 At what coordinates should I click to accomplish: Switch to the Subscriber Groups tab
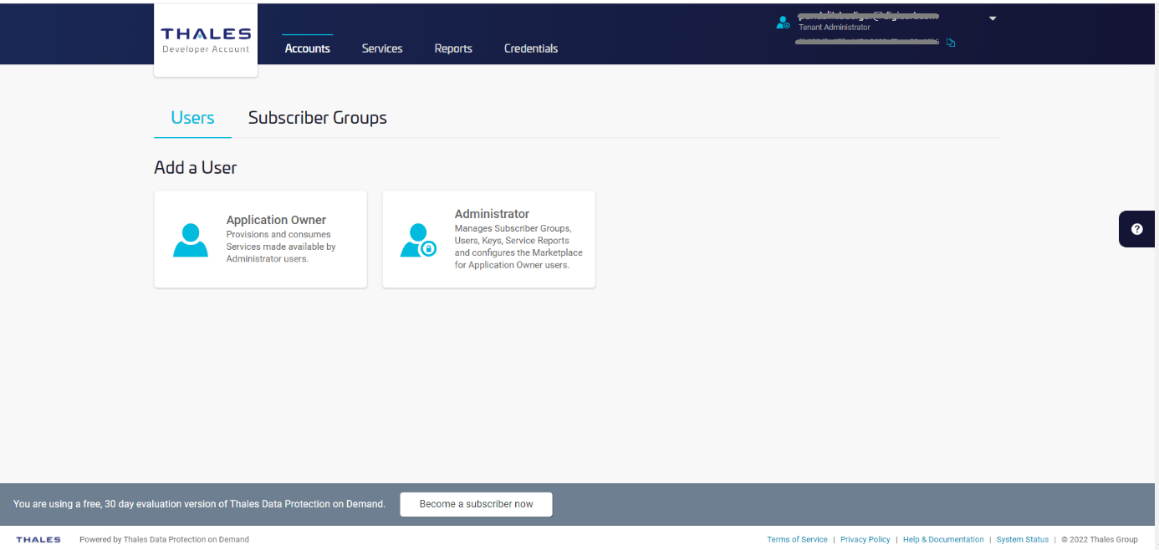pos(317,118)
